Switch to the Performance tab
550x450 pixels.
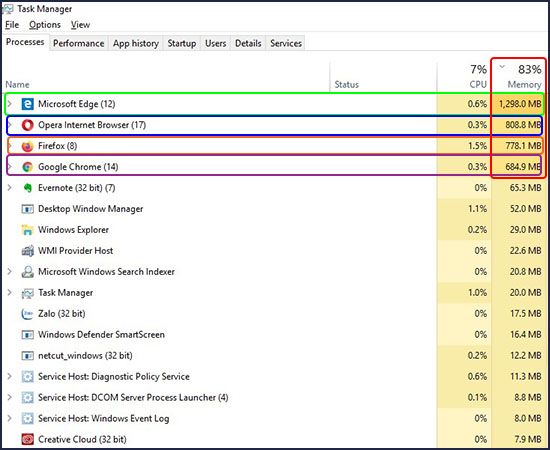point(79,43)
